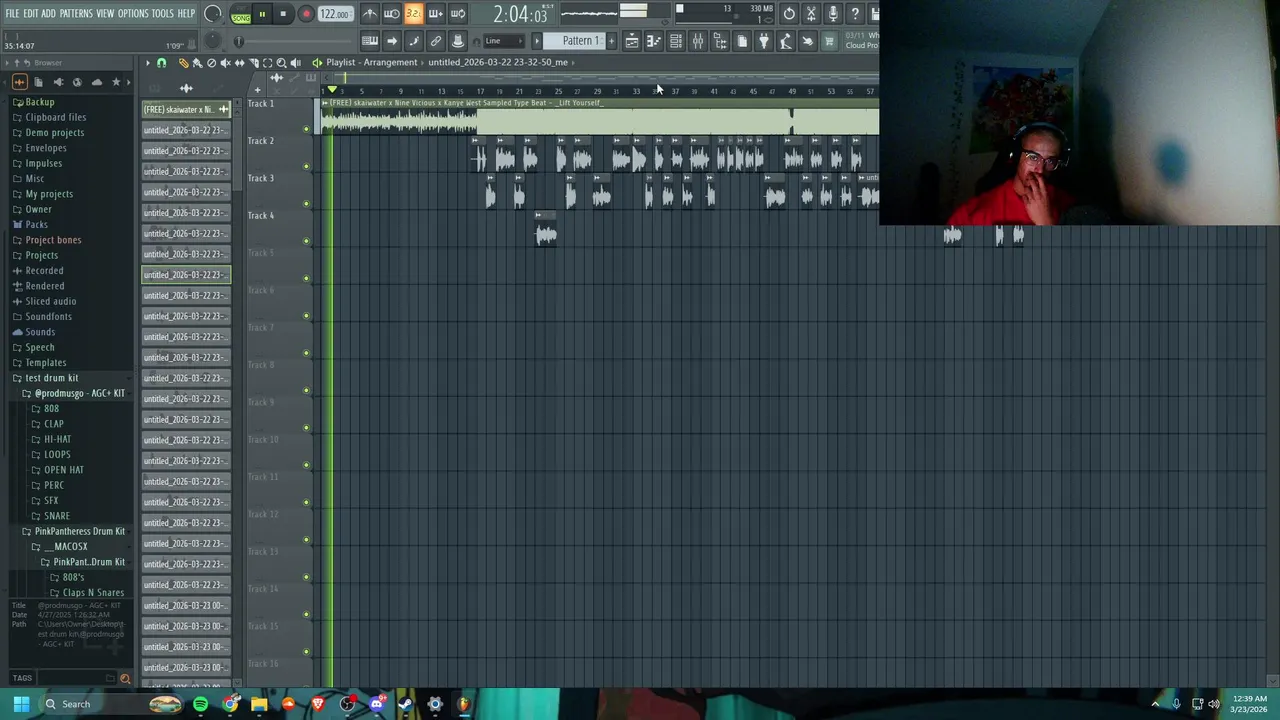Click the plus button next to Pattern 1
Viewport: 1280px width, 720px height.
[x=611, y=41]
